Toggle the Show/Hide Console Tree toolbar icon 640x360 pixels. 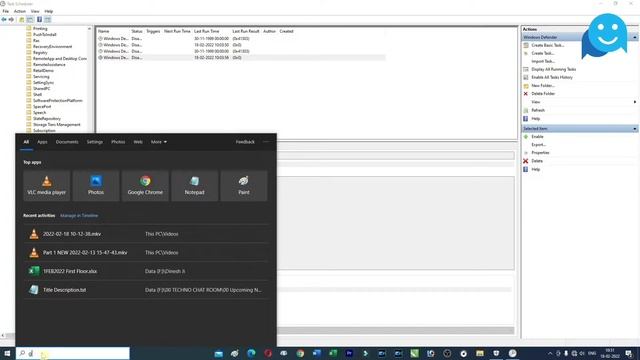coord(30,20)
